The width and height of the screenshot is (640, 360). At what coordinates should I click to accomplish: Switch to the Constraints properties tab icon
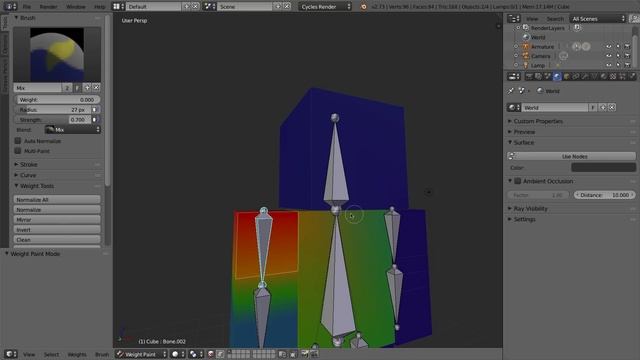click(576, 76)
